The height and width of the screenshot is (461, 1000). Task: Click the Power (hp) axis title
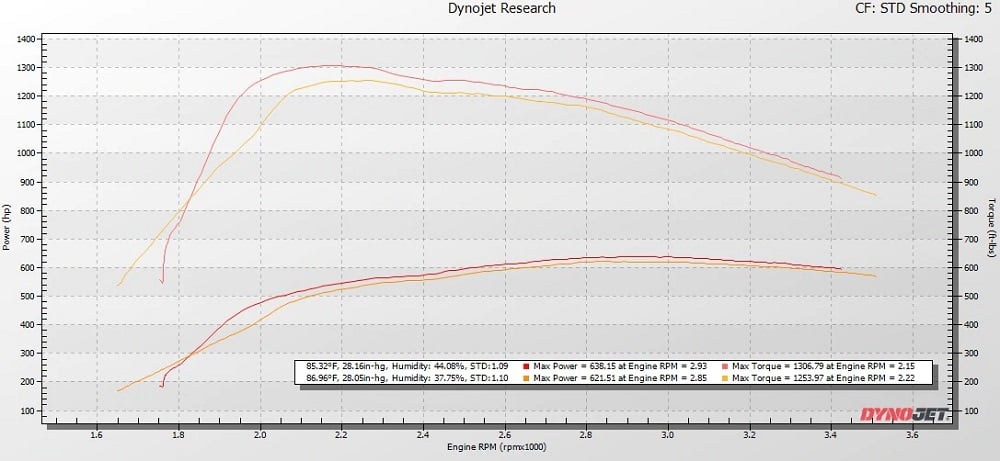7,229
